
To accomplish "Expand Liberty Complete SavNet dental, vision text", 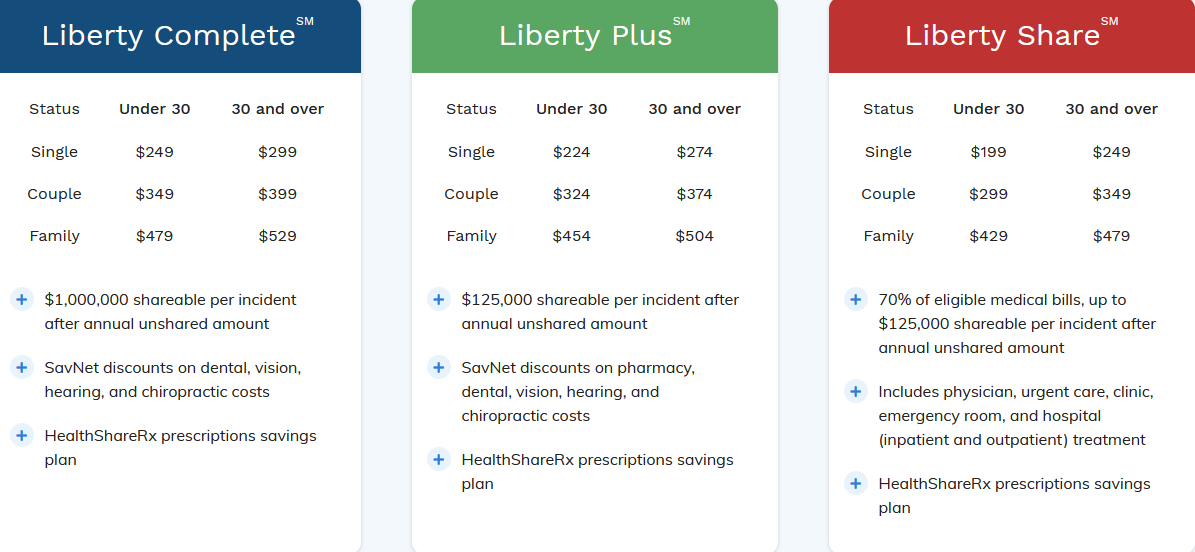I will [x=172, y=379].
